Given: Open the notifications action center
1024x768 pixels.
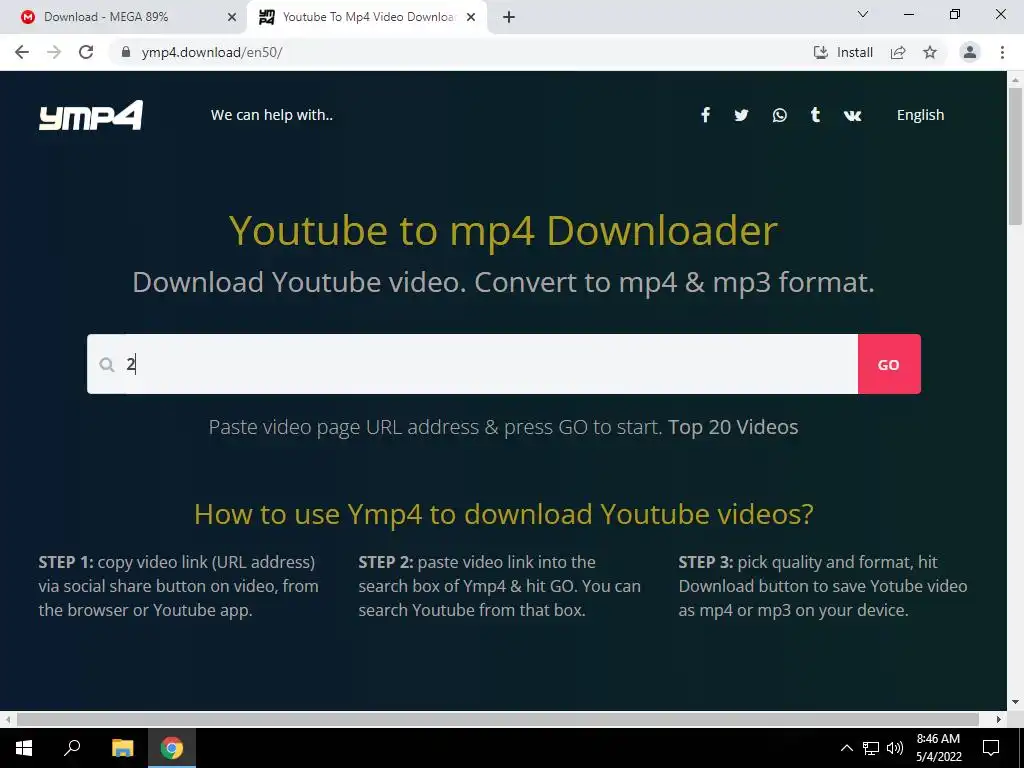Looking at the screenshot, I should point(991,748).
